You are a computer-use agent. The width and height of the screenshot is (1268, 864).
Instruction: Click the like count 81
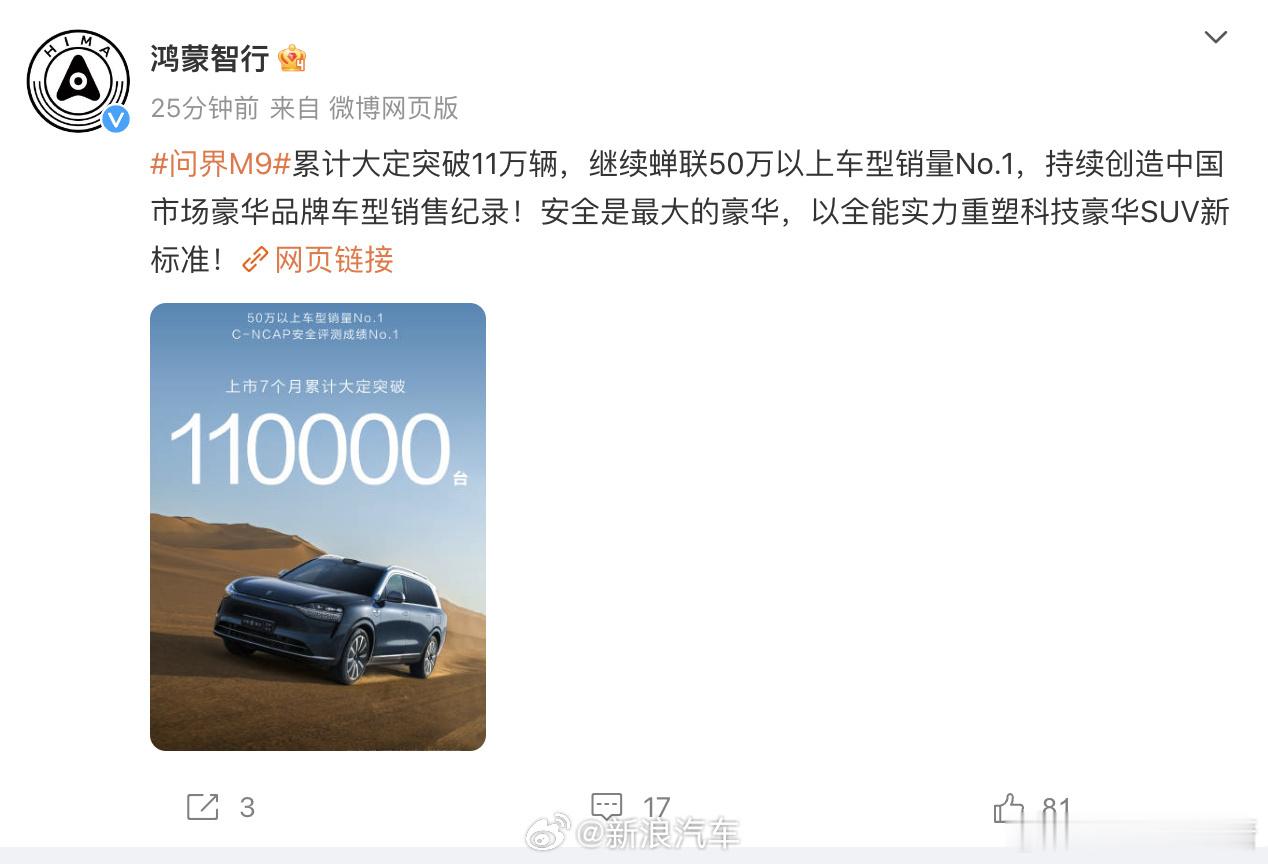(1057, 808)
